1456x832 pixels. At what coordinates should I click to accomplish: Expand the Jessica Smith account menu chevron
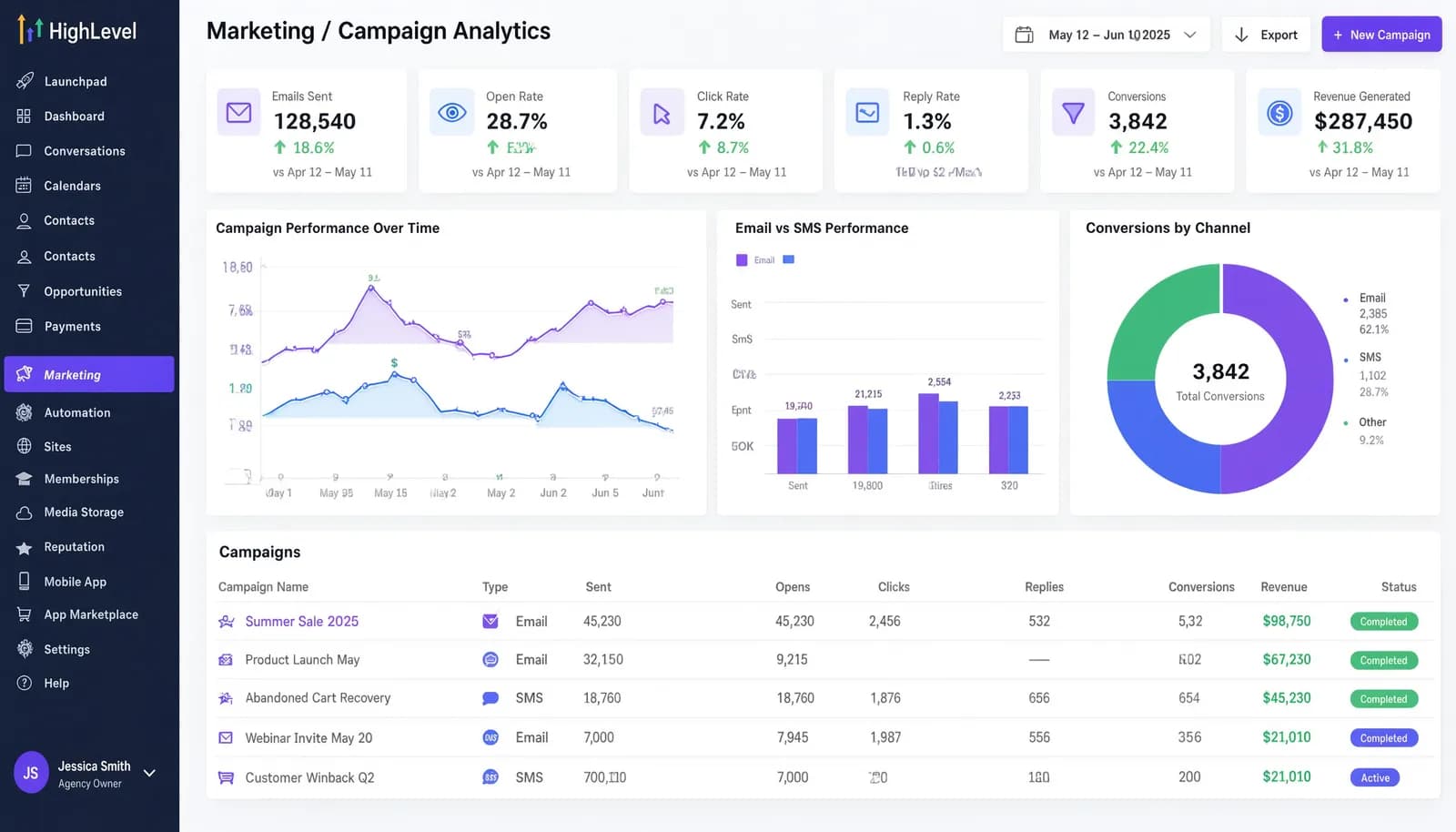[x=150, y=773]
